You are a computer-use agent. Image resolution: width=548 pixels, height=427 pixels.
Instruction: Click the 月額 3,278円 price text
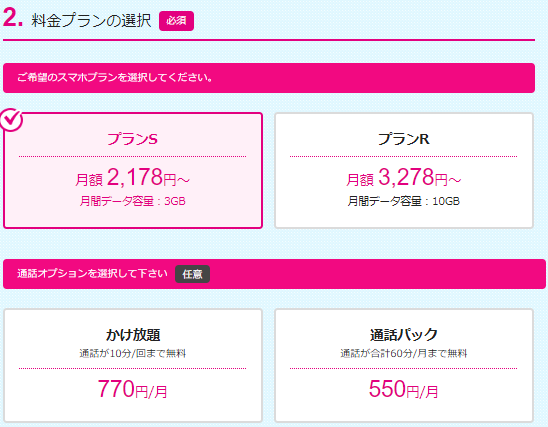(x=404, y=178)
